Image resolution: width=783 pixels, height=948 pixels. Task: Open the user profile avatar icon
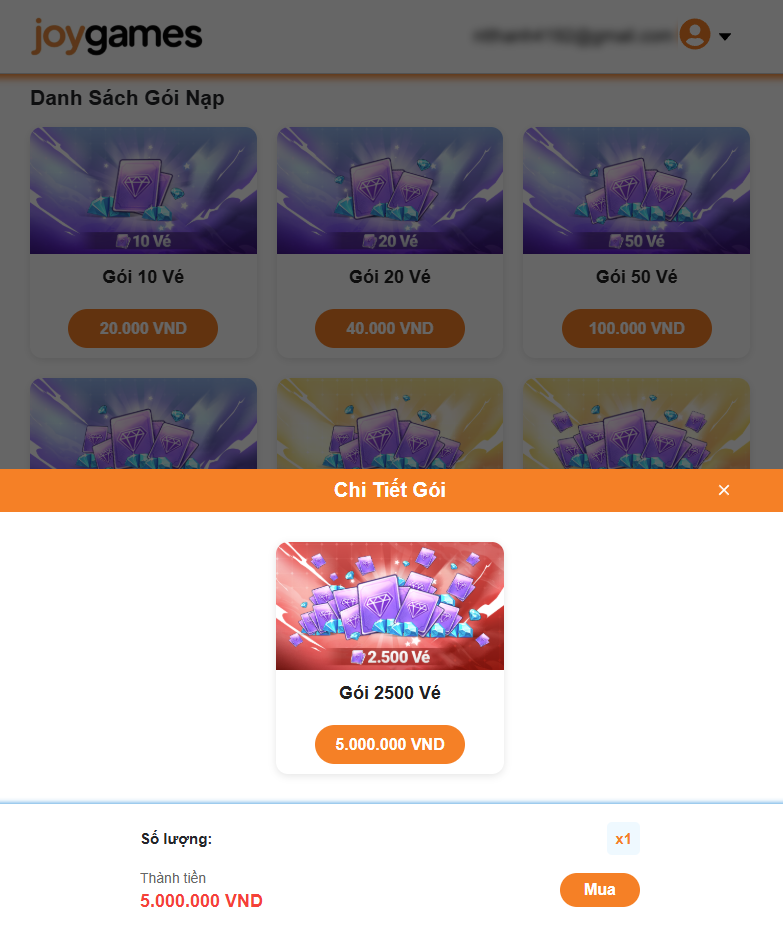coord(695,34)
